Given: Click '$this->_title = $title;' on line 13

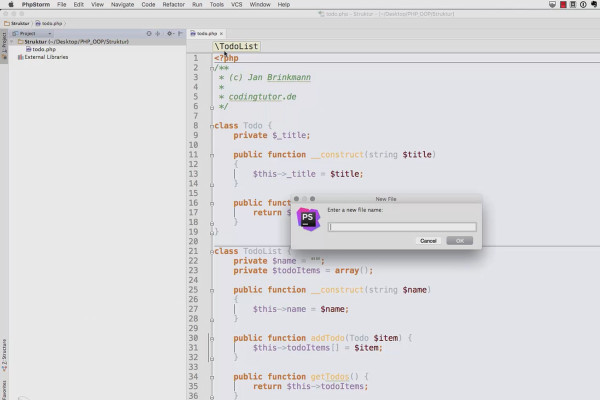Looking at the screenshot, I should click(308, 174).
